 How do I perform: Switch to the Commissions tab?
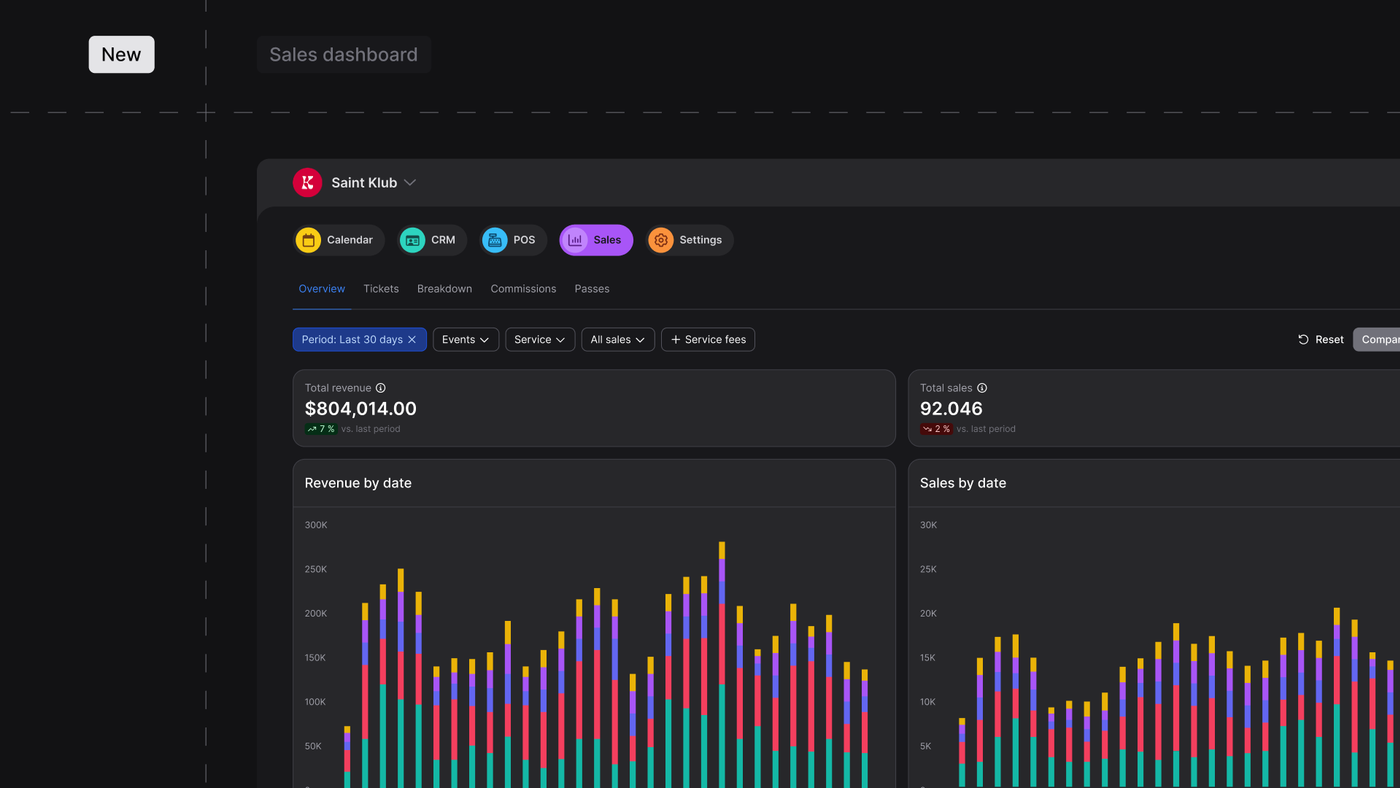point(523,289)
